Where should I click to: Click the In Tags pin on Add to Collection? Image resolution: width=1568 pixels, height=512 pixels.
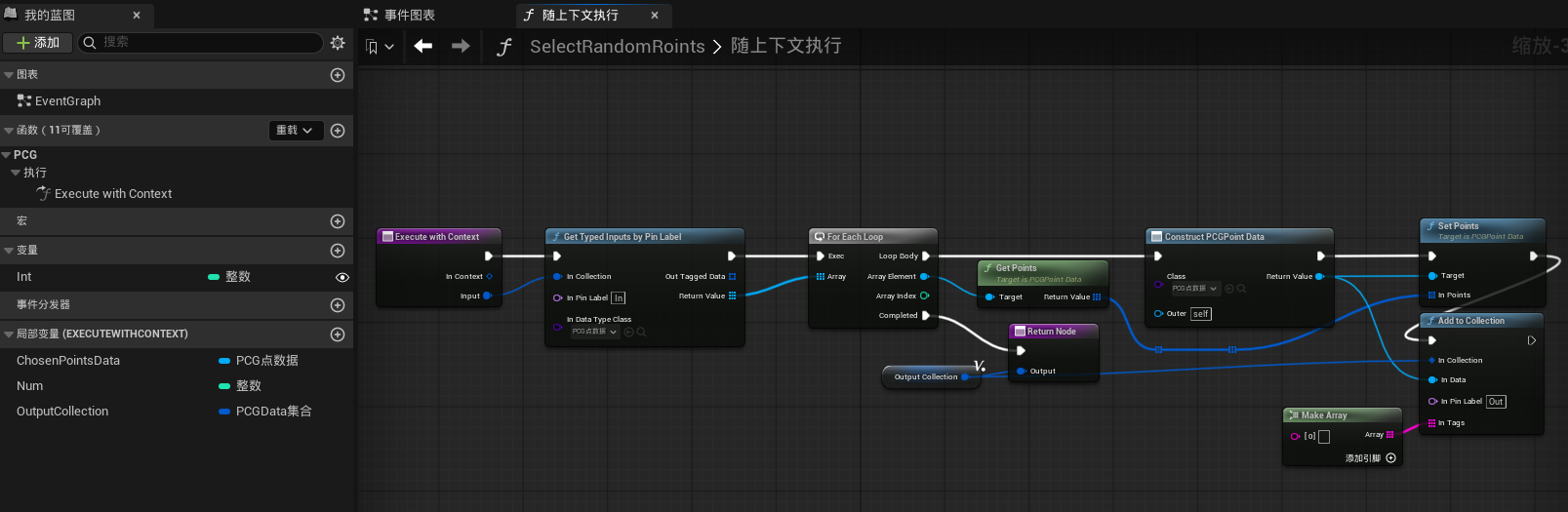[1431, 423]
